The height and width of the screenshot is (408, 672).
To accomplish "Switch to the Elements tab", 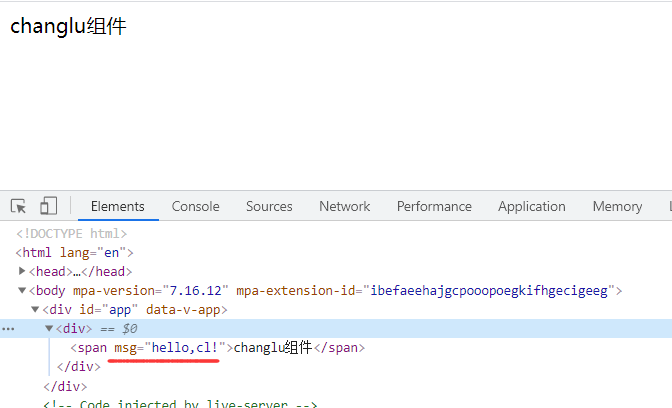I will 118,207.
